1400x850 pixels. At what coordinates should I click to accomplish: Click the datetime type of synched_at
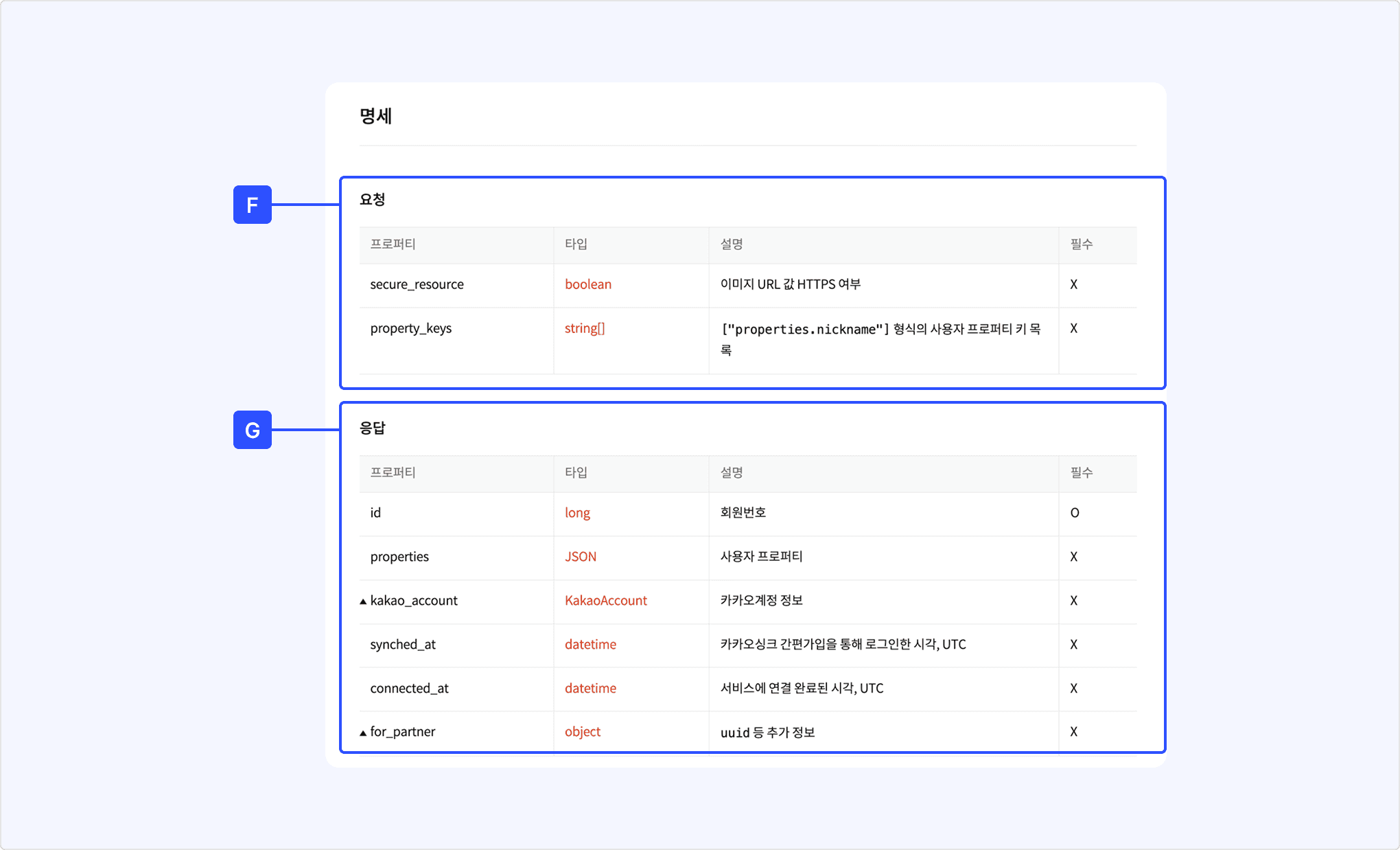[x=590, y=645]
